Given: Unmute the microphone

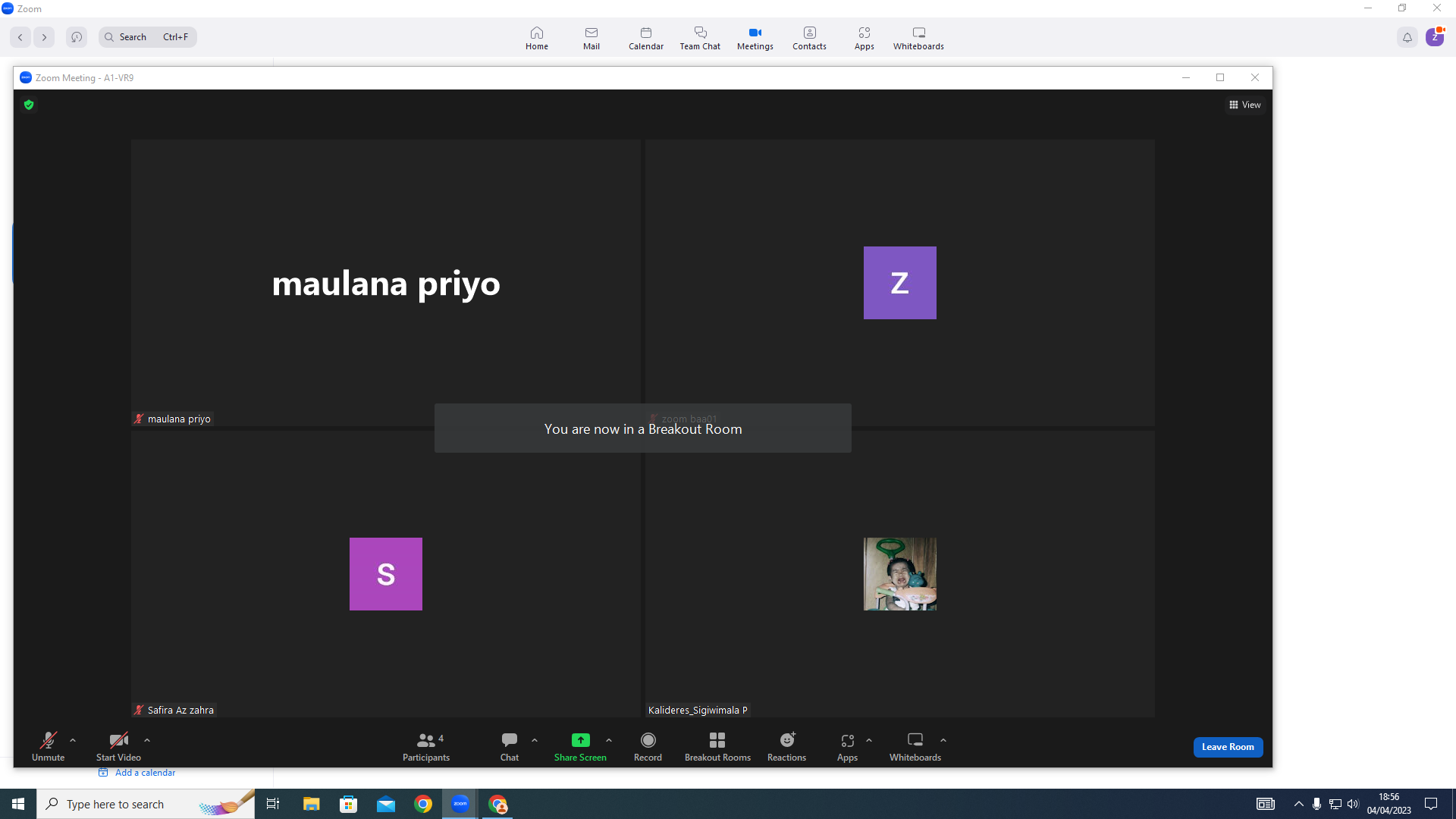Looking at the screenshot, I should pos(48,746).
